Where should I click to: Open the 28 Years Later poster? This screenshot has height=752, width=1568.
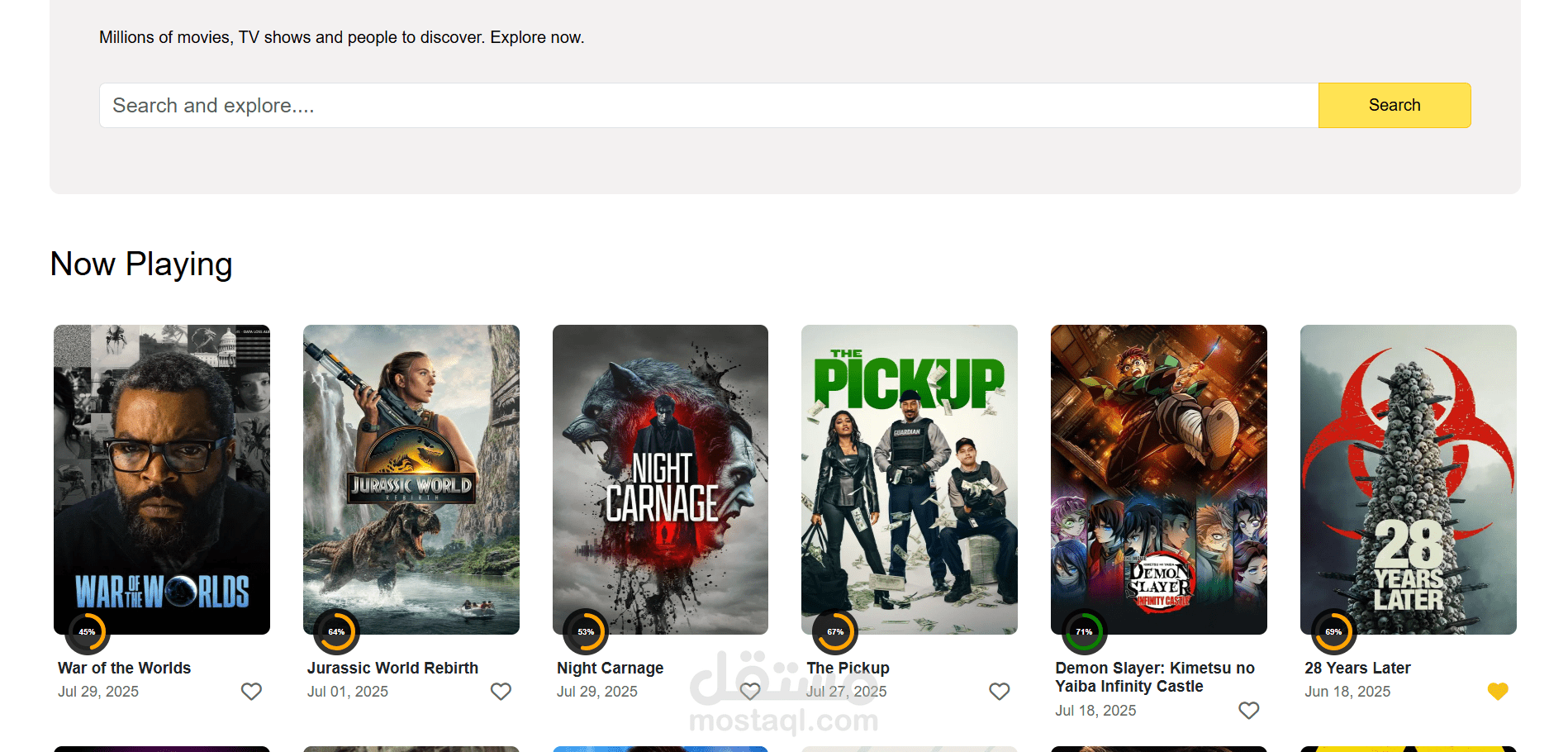pos(1409,479)
